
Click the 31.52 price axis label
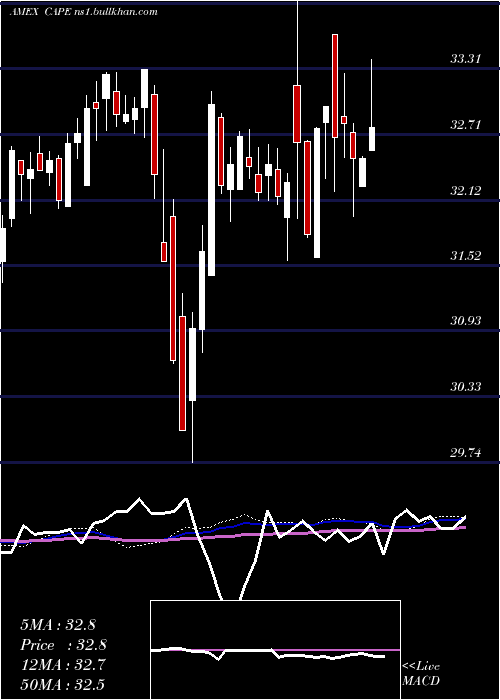466,256
